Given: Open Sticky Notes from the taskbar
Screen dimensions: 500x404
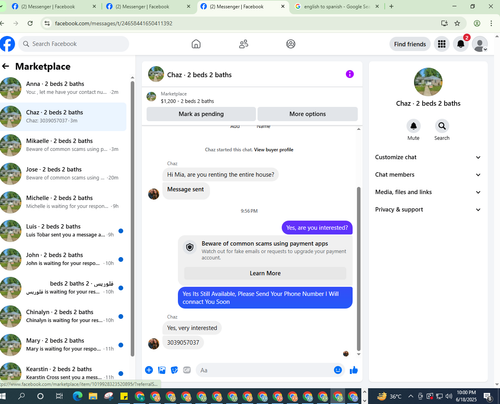Looking at the screenshot, I should 124,396.
